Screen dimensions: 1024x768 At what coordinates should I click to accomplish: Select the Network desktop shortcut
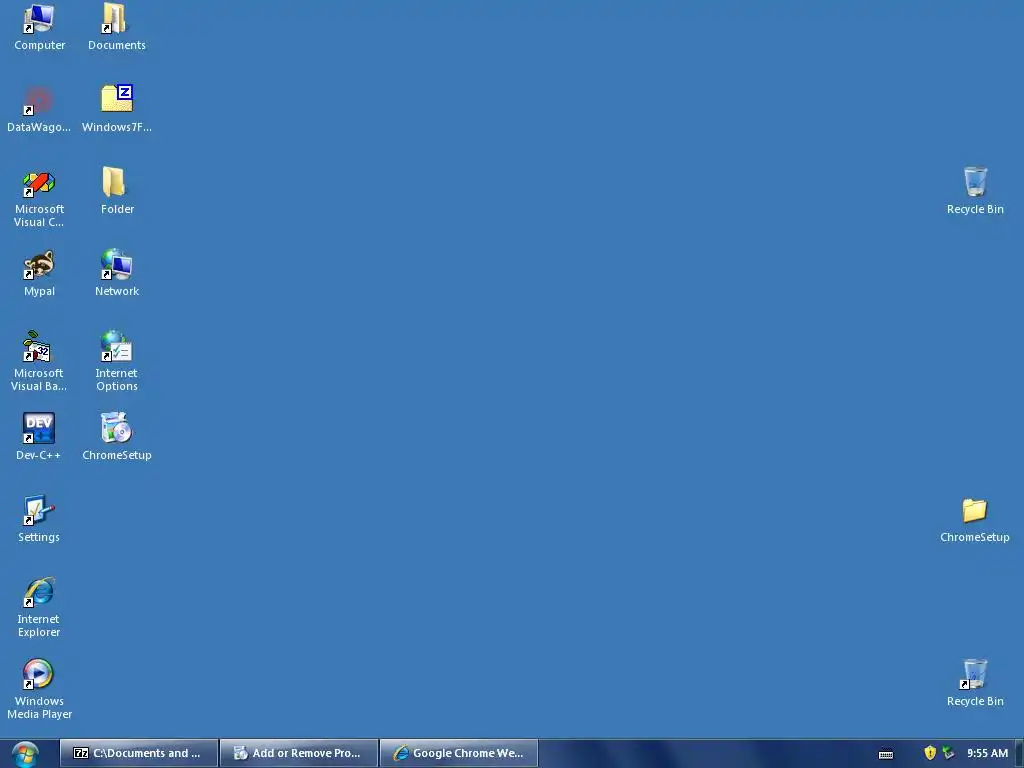[117, 273]
